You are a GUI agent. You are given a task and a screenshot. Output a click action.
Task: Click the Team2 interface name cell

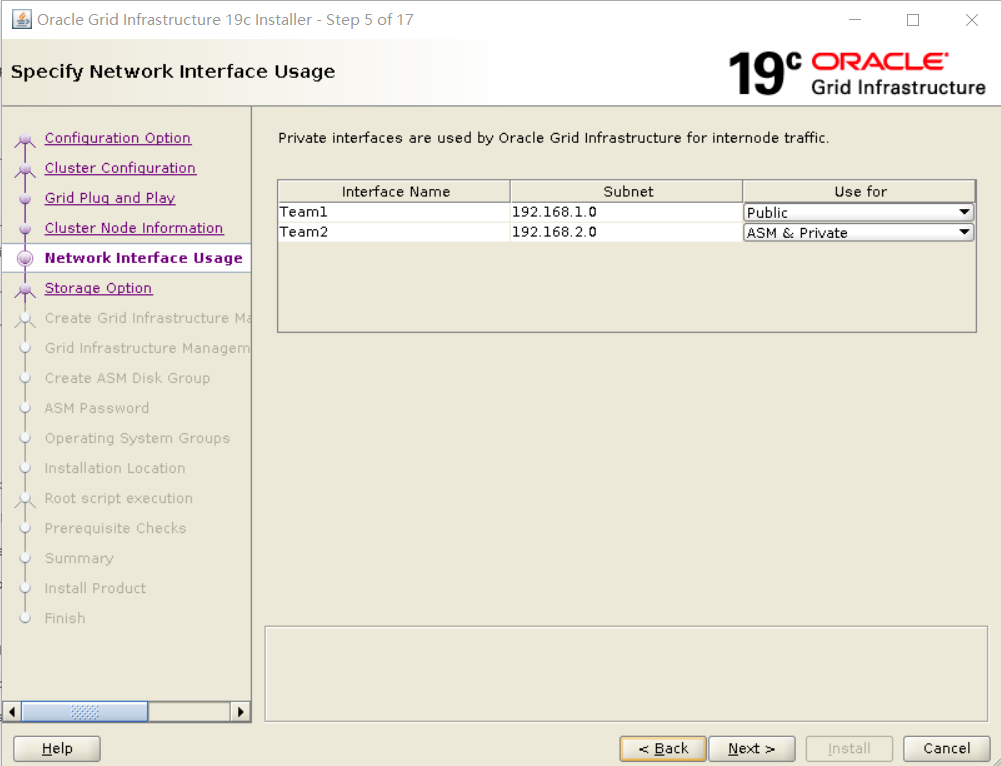coord(394,232)
